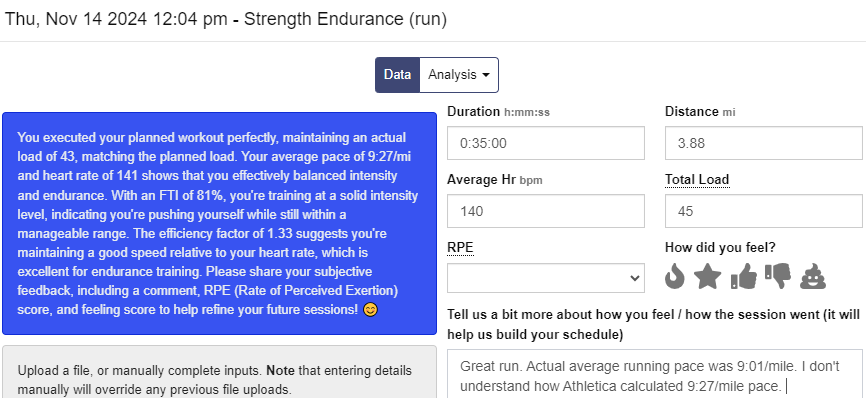Click the Duration field showing 0:35:00
Screen dimensions: 866x398
546,143
